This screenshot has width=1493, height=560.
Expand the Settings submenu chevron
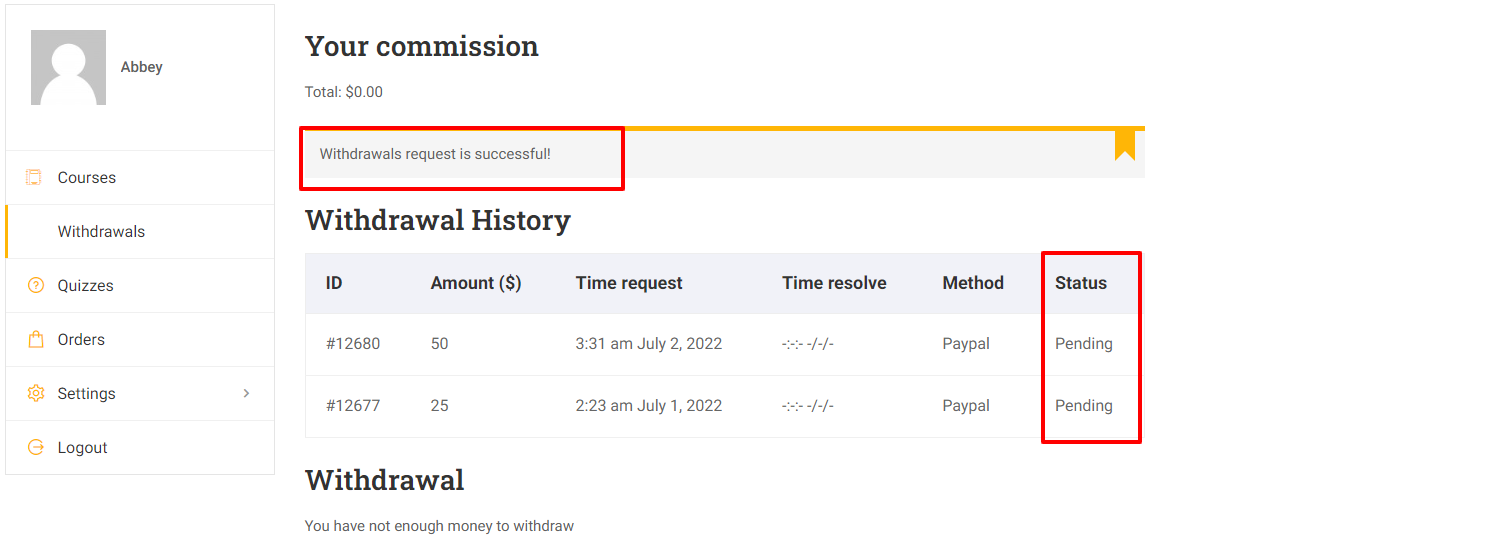pos(246,393)
